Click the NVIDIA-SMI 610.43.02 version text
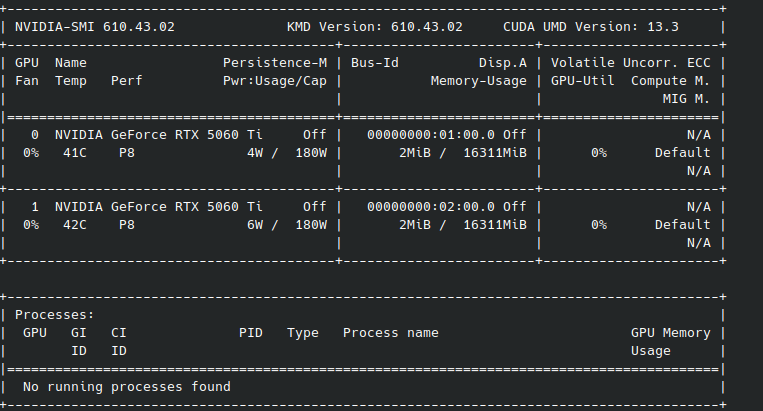 (x=95, y=27)
